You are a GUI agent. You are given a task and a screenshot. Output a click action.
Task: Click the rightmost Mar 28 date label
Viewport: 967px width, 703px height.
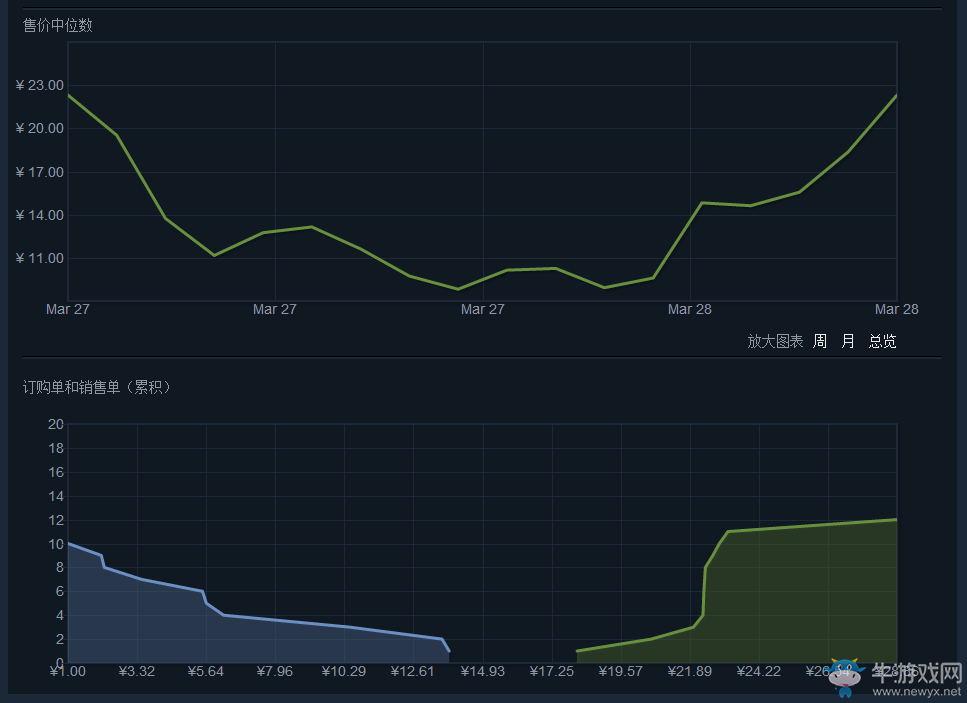coord(896,309)
